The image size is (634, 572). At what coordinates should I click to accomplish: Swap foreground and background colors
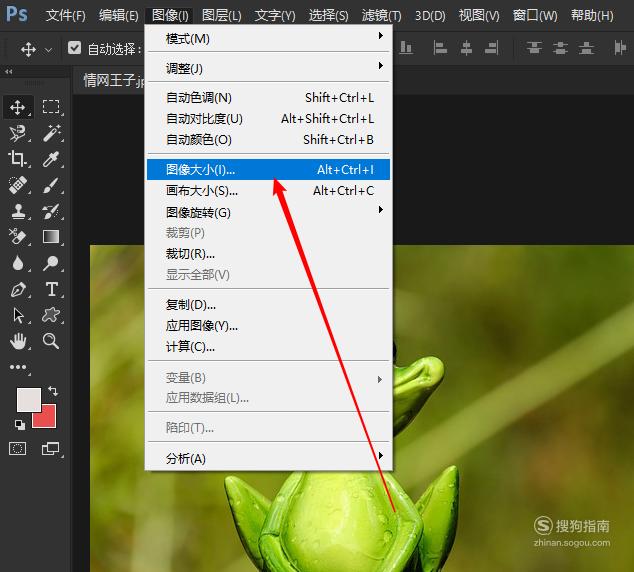(53, 391)
